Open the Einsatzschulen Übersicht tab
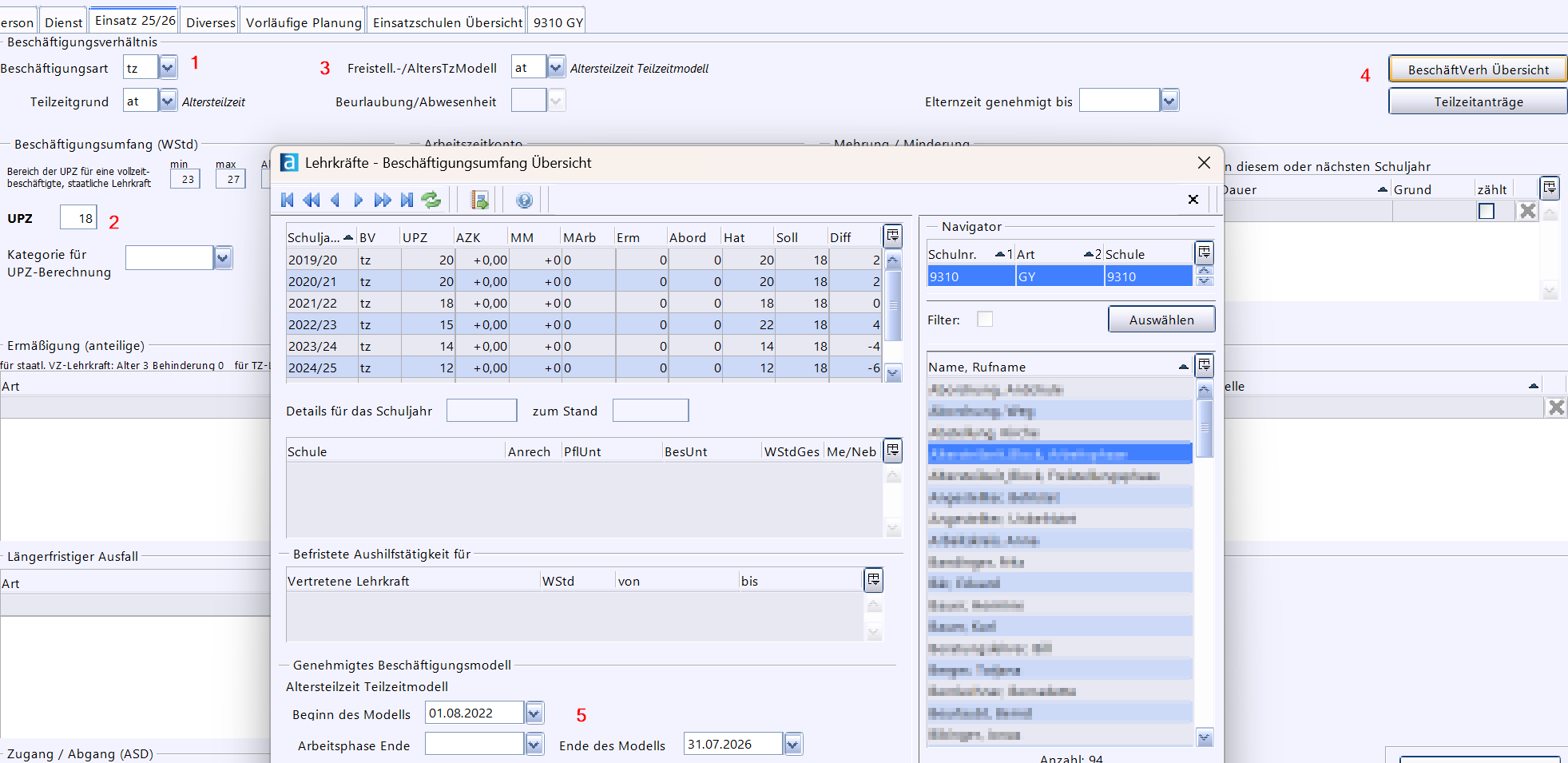 tap(447, 22)
